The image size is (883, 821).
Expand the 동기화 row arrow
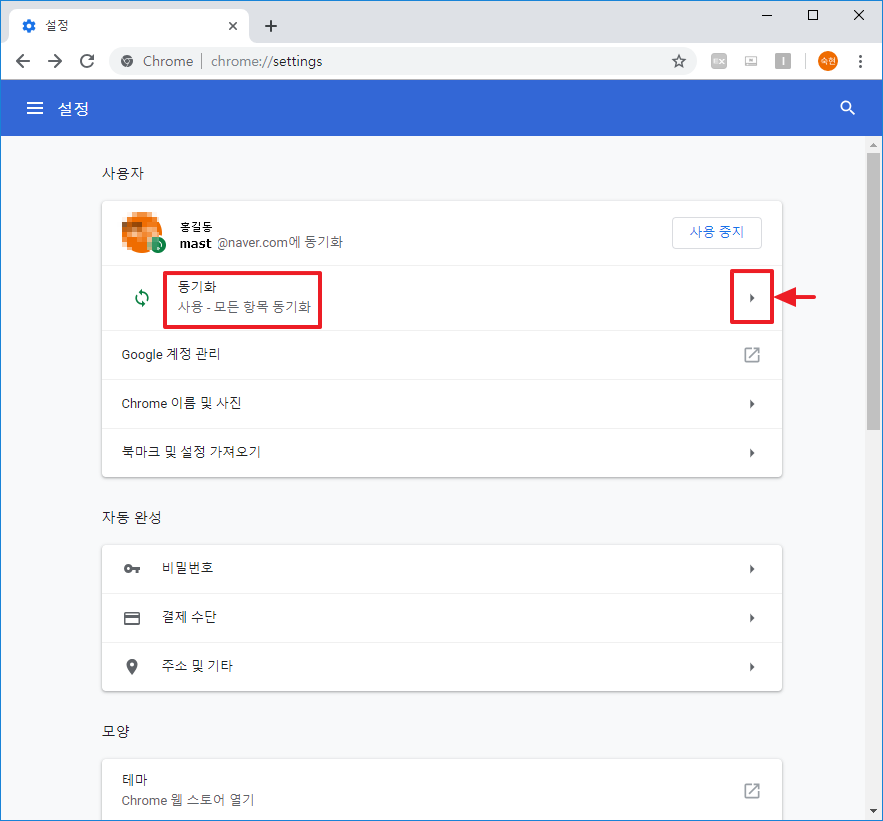[752, 298]
